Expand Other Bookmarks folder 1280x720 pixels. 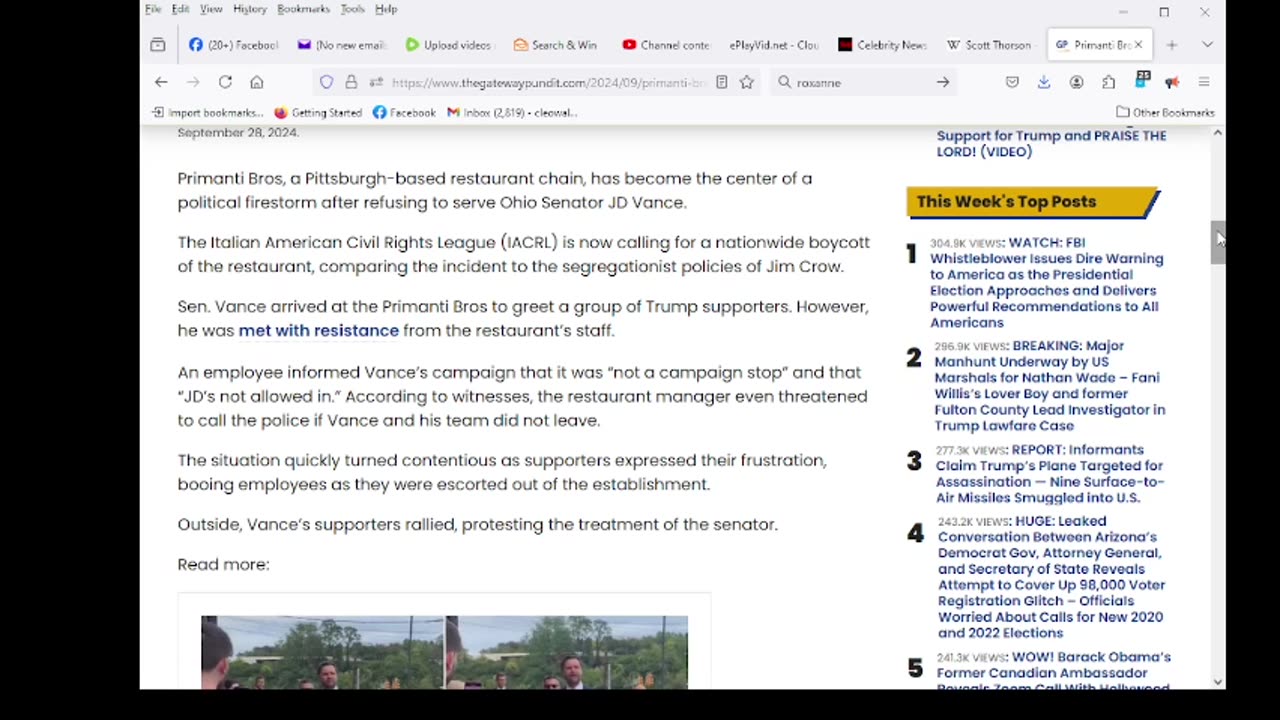click(1165, 112)
